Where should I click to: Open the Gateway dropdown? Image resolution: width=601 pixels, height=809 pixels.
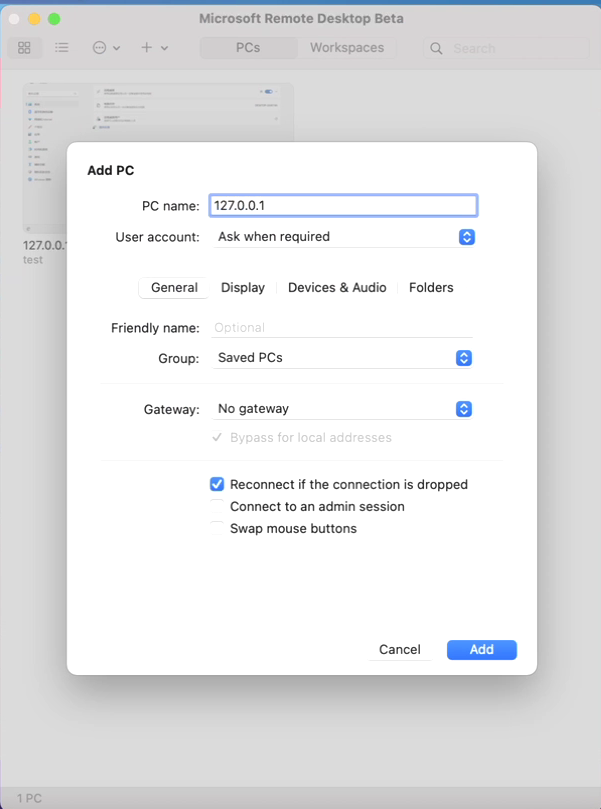click(342, 409)
